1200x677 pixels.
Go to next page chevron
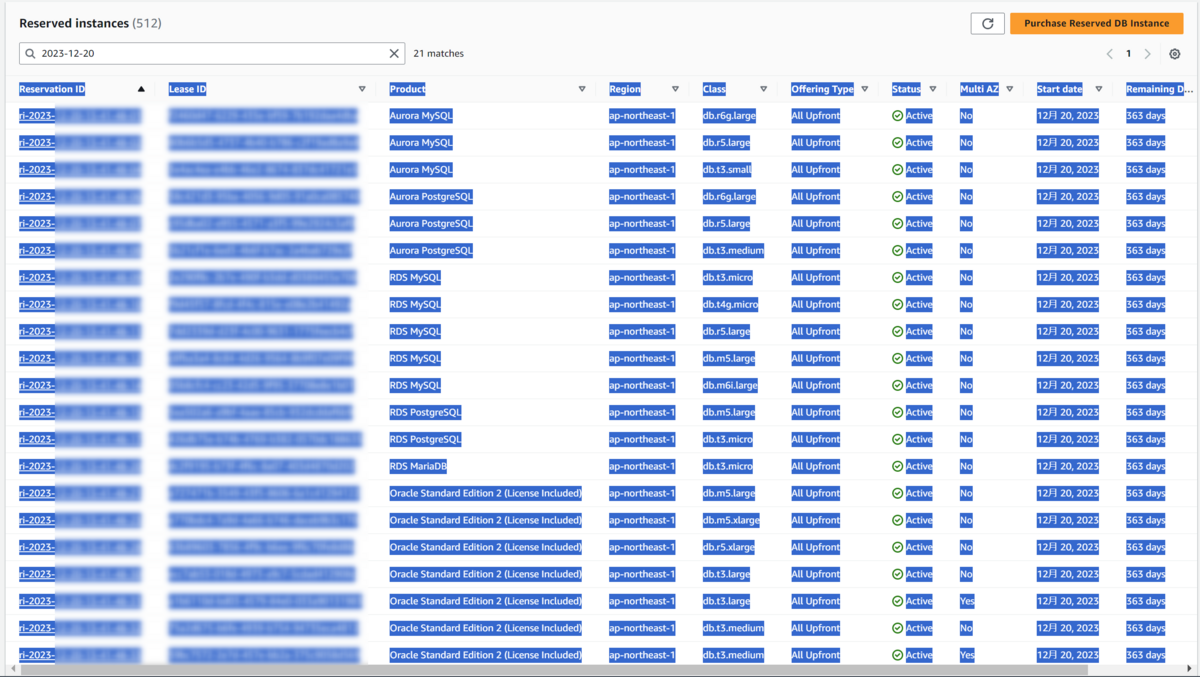pos(1147,54)
